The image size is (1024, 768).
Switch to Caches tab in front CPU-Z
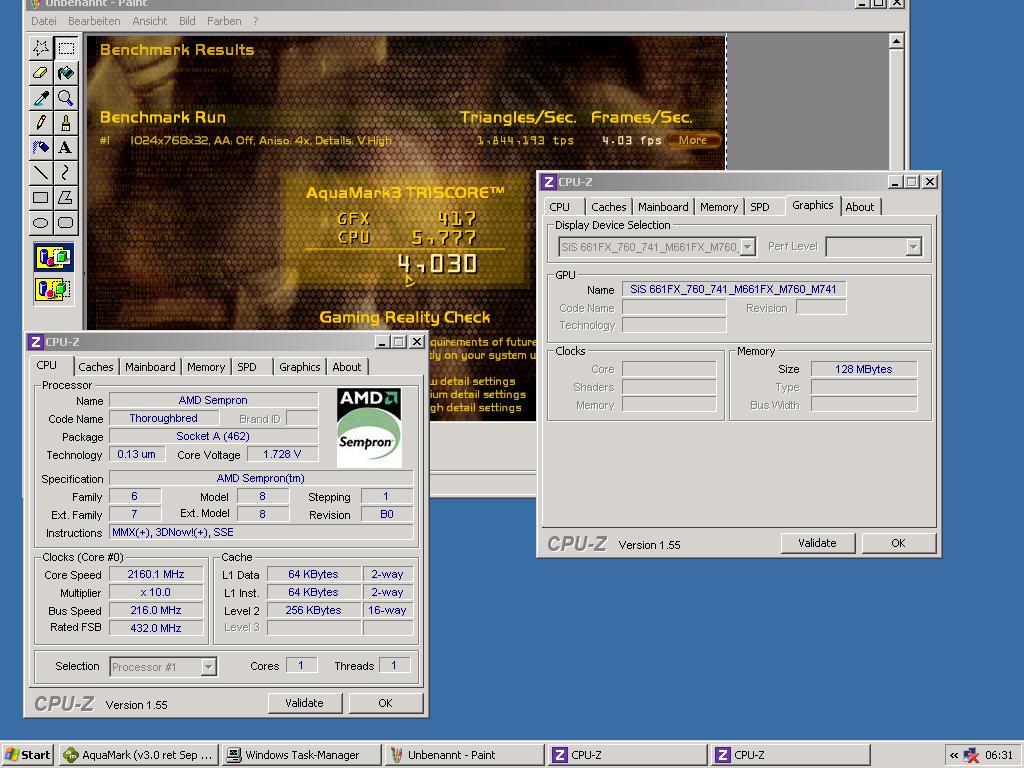pos(95,367)
